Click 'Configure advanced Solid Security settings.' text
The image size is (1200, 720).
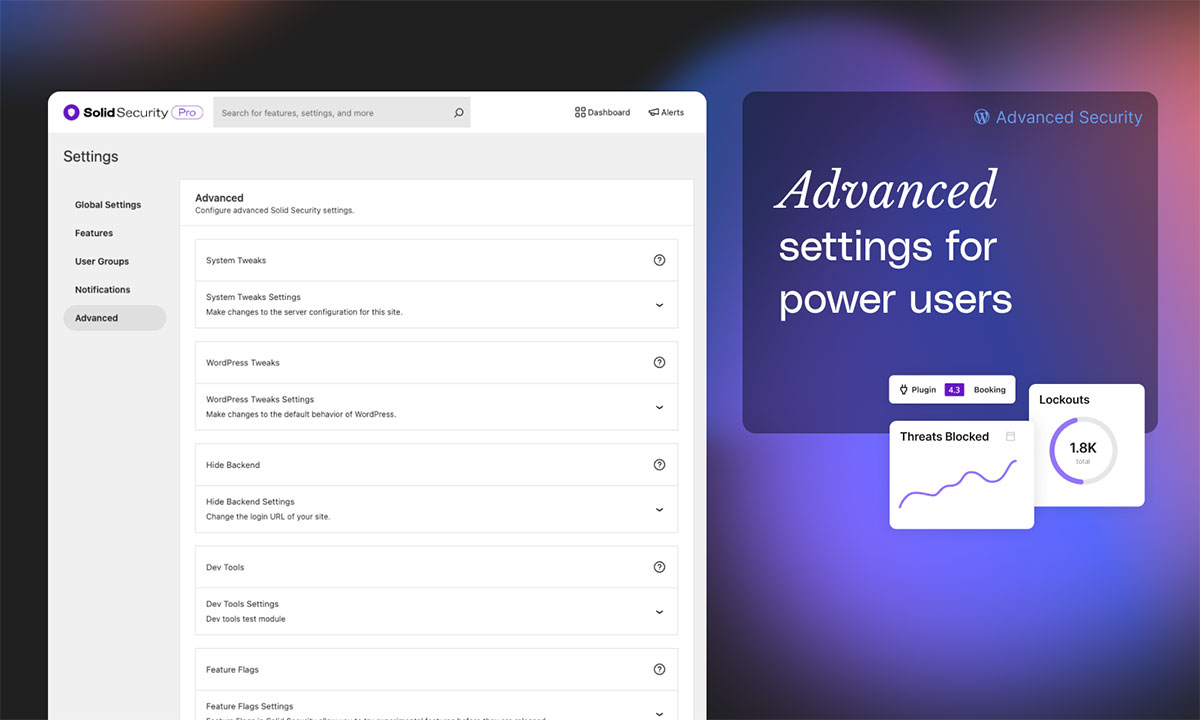pos(275,211)
